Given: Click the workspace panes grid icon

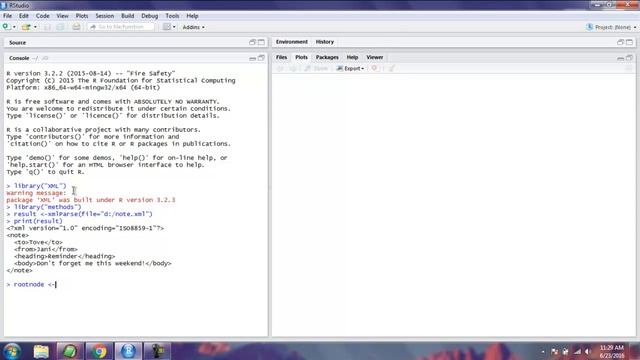Looking at the screenshot, I should coord(167,27).
